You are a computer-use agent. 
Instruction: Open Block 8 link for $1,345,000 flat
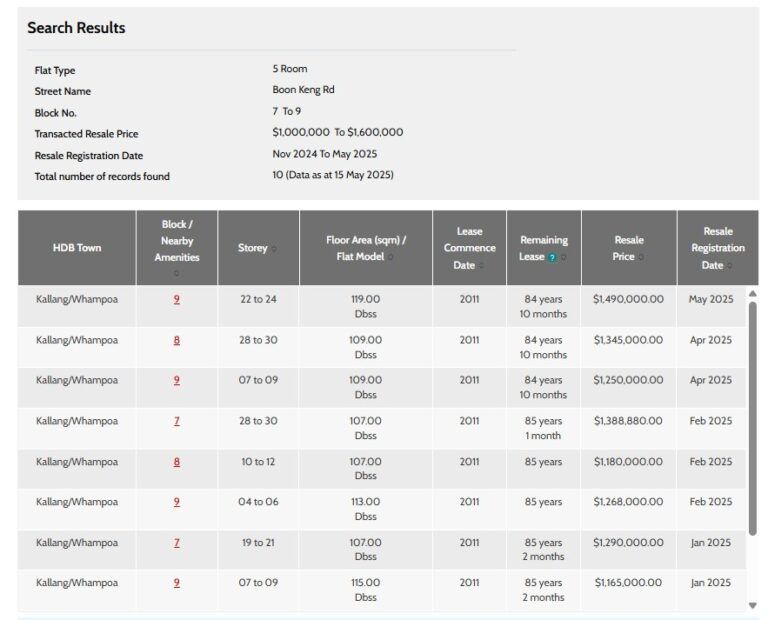tap(177, 340)
